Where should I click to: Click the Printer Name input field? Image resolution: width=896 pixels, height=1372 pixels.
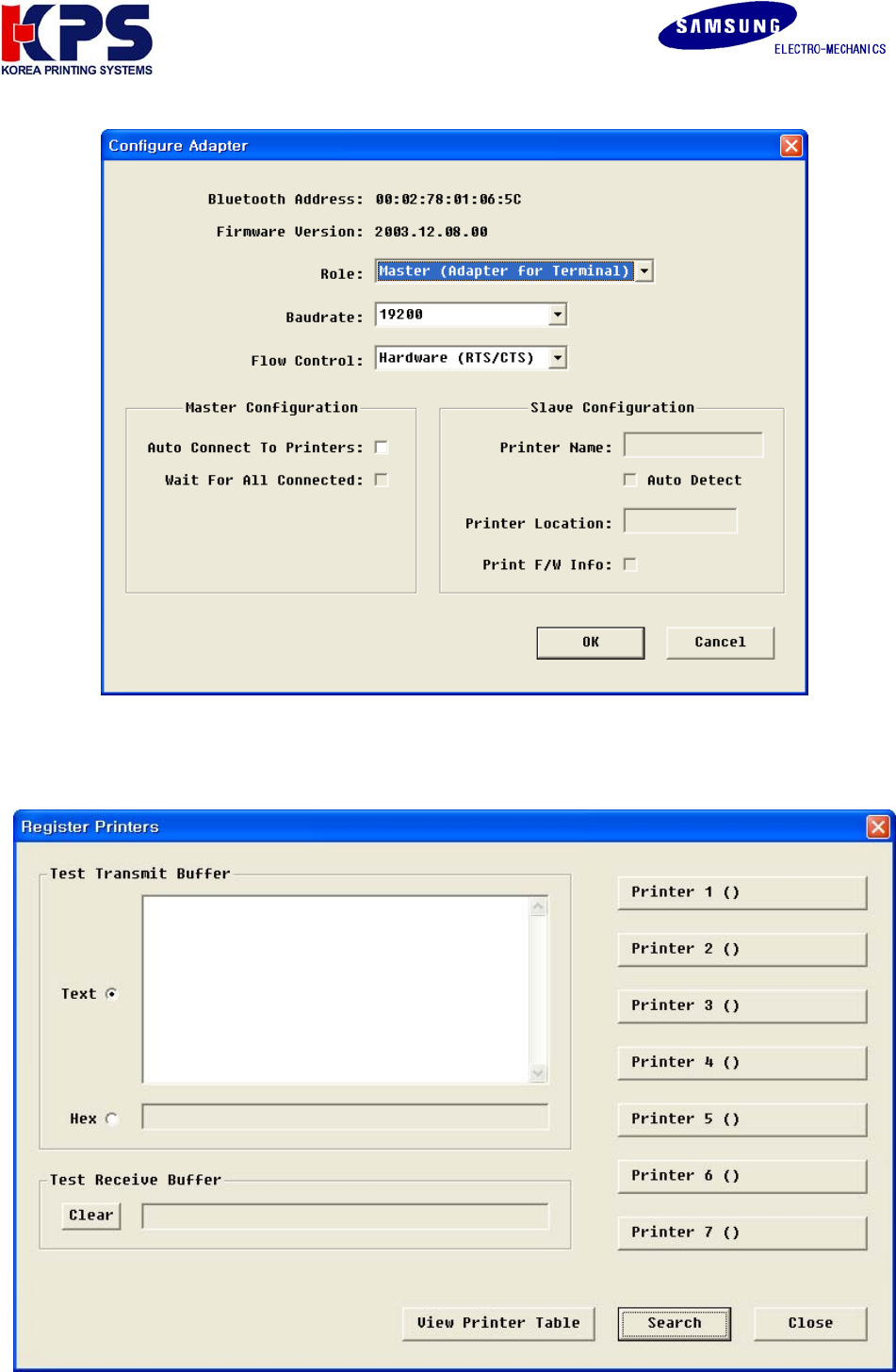pyautogui.click(x=693, y=445)
